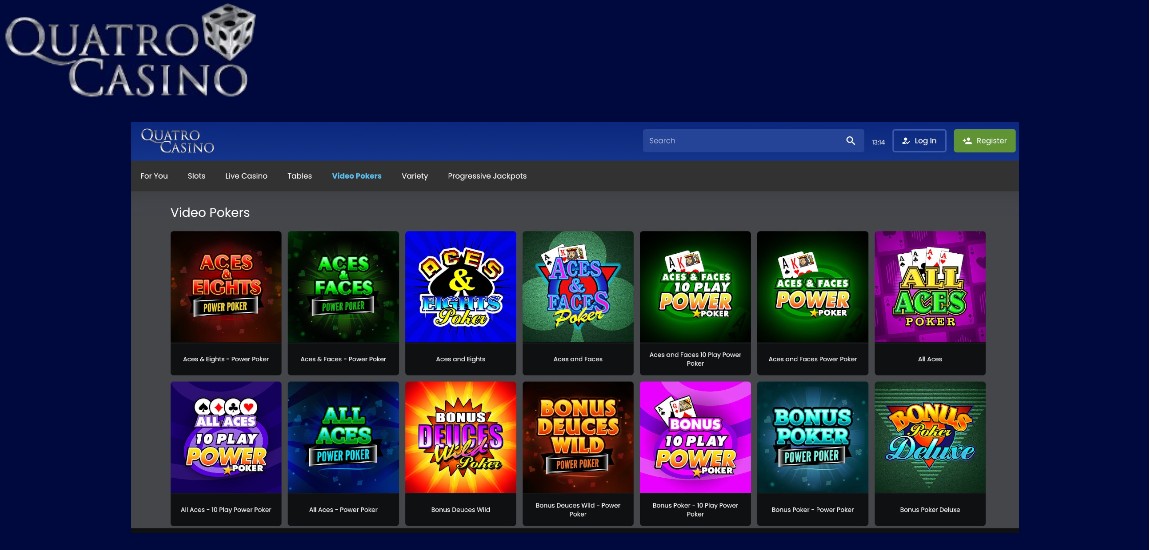Click the 'Bonus Poker - Power Poker' caption
This screenshot has height=550, width=1150.
tap(813, 510)
